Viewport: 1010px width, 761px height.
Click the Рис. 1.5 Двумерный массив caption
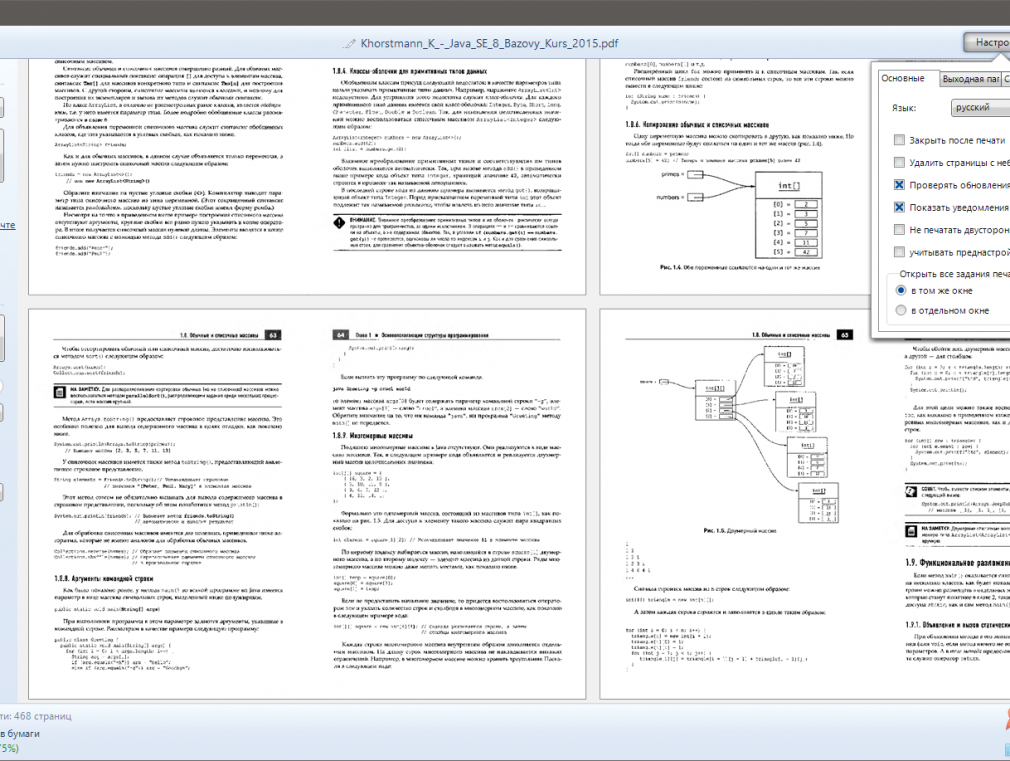[739, 531]
